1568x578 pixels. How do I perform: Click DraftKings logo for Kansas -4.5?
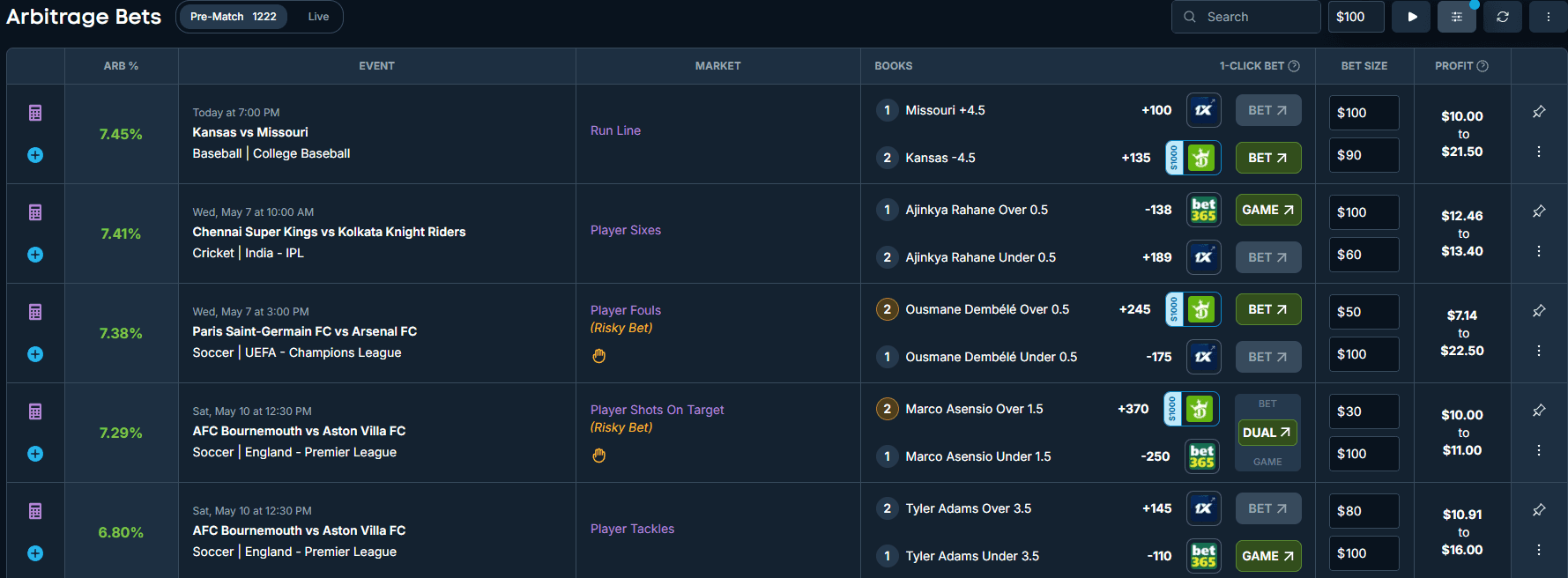coord(1201,158)
